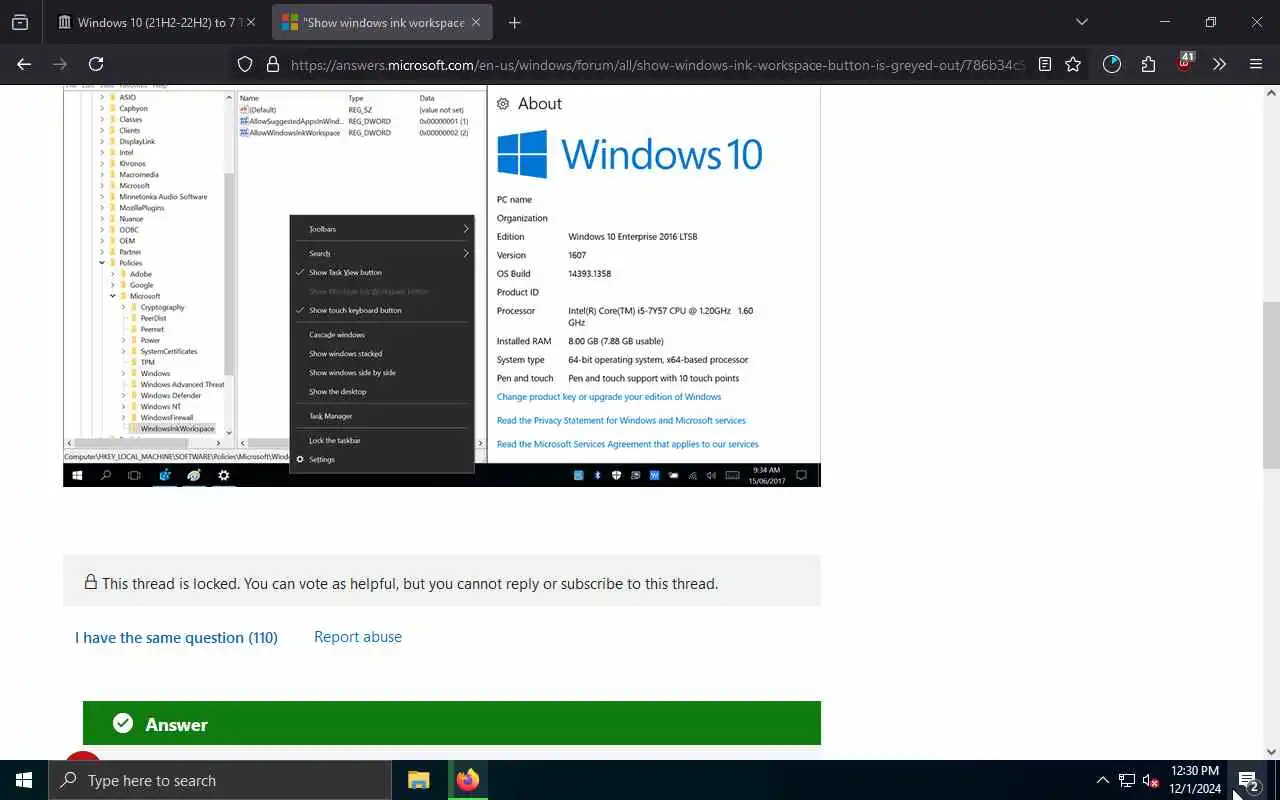This screenshot has width=1280, height=800.
Task: Close the Show windows ink workspace tab
Action: pos(476,22)
